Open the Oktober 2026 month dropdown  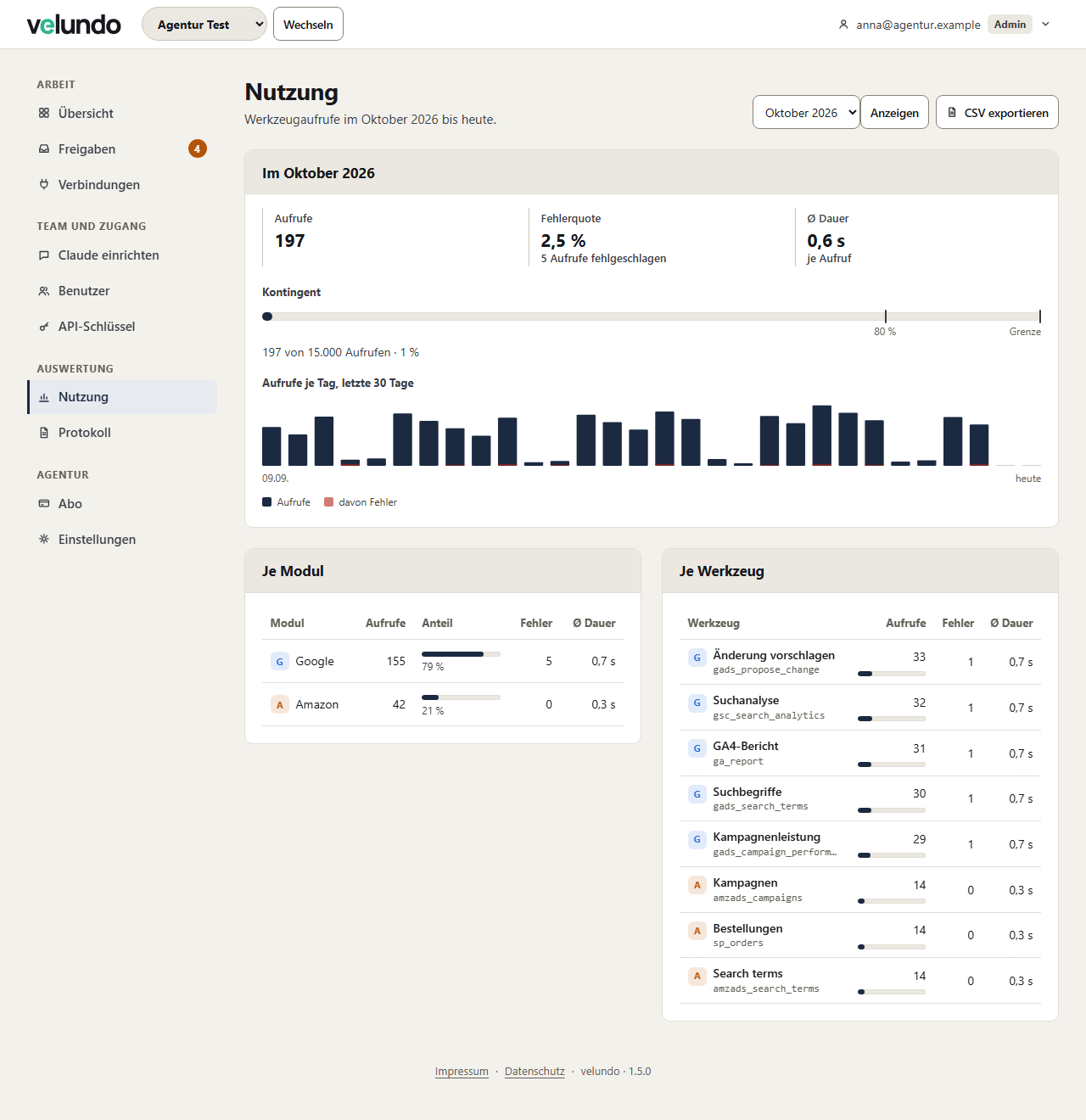pos(806,112)
